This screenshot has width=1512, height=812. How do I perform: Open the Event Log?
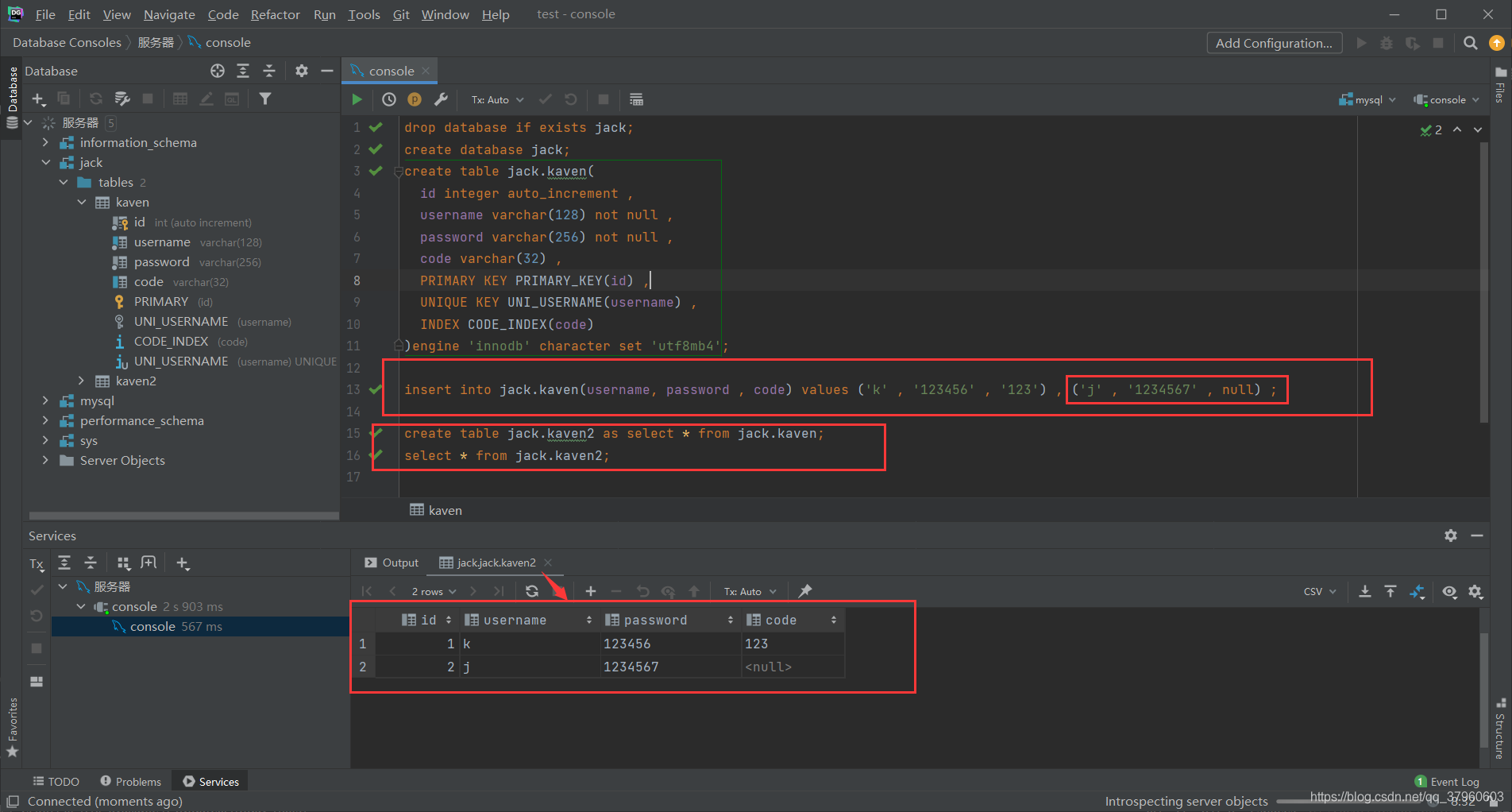tap(1447, 782)
